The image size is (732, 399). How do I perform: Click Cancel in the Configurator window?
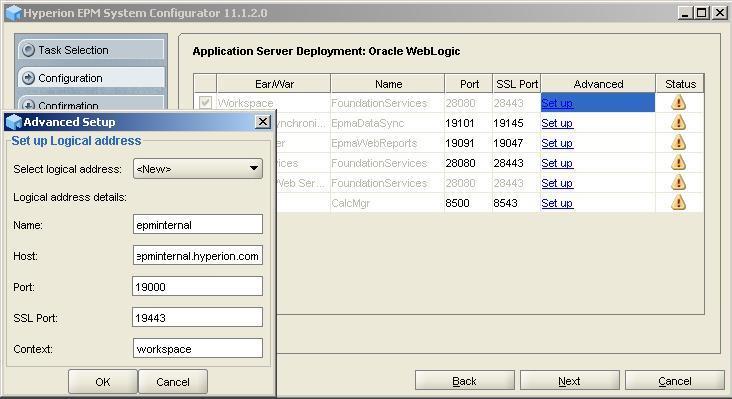tap(675, 381)
